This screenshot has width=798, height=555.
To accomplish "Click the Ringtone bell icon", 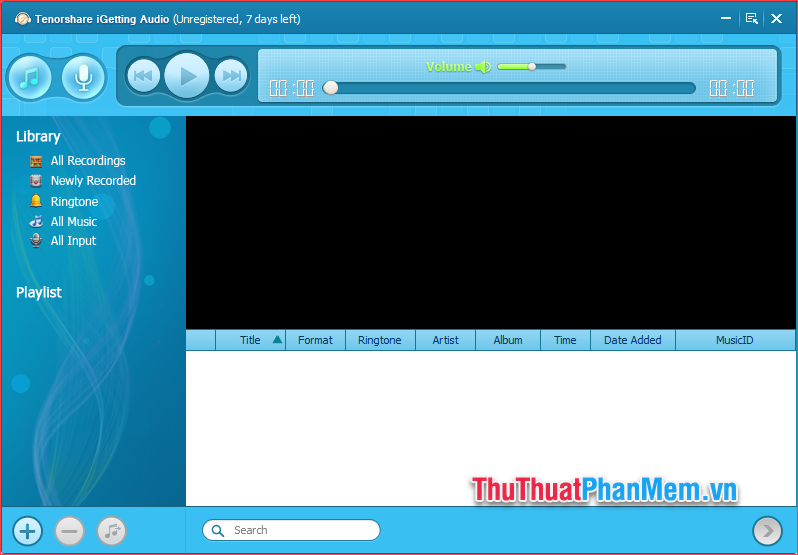I will [36, 201].
